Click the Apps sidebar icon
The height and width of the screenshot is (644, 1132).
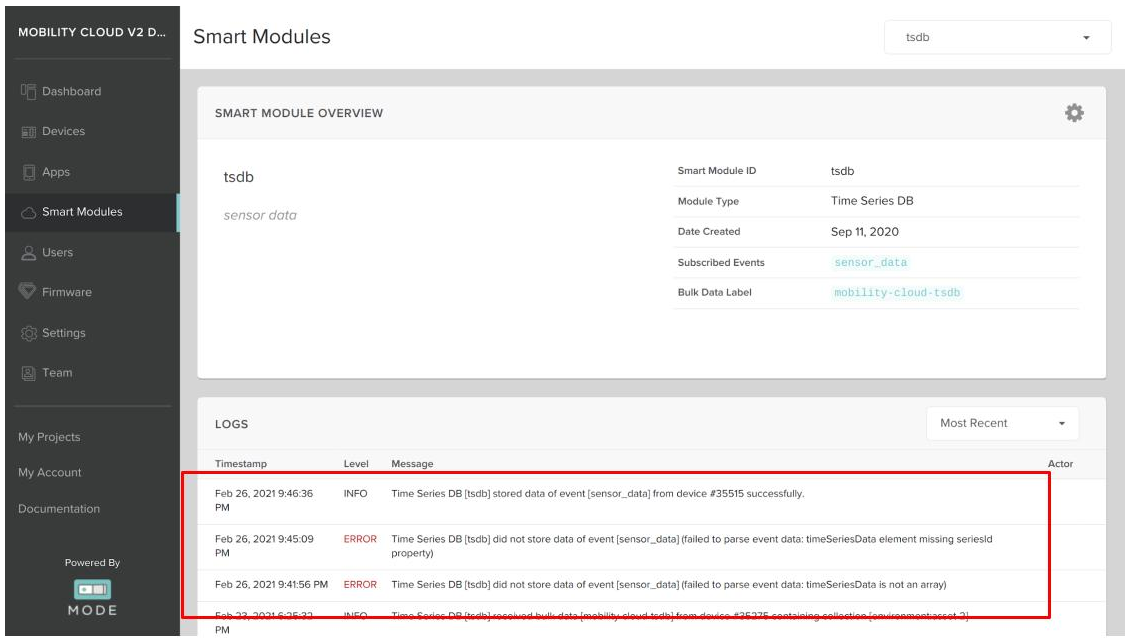(x=28, y=173)
